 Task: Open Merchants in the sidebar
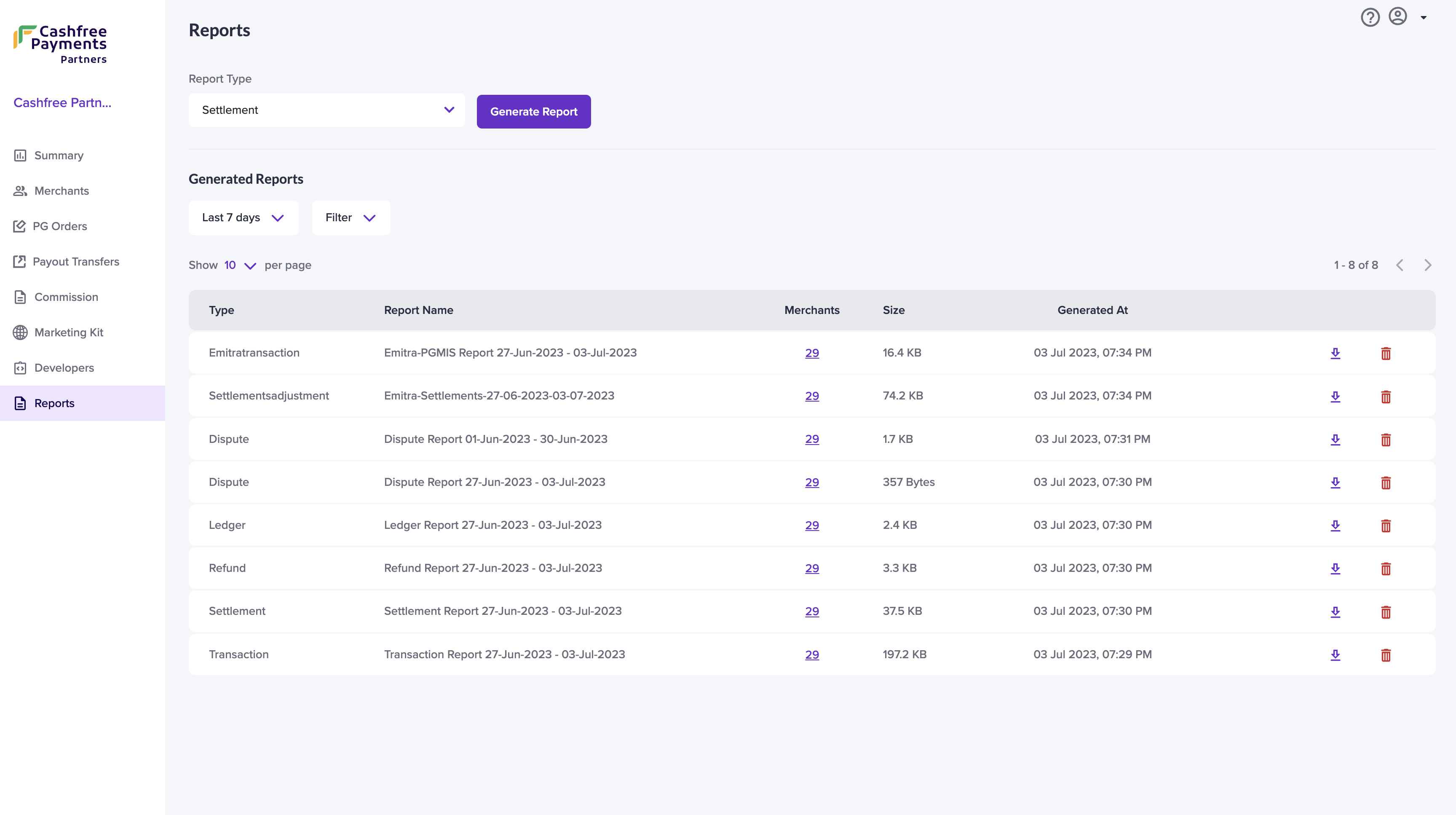point(61,191)
